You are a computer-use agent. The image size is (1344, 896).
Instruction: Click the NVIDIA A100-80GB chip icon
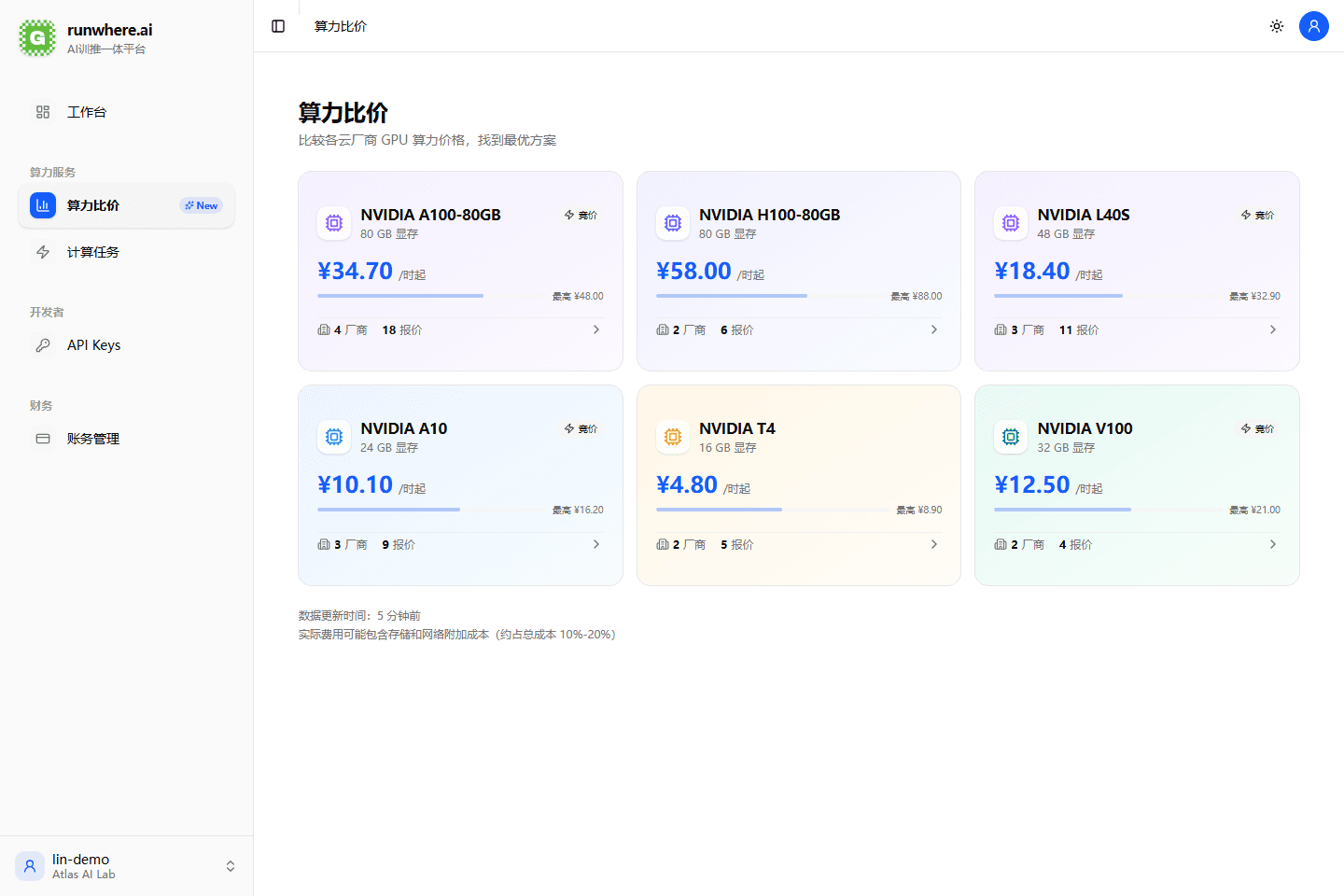pyautogui.click(x=334, y=223)
